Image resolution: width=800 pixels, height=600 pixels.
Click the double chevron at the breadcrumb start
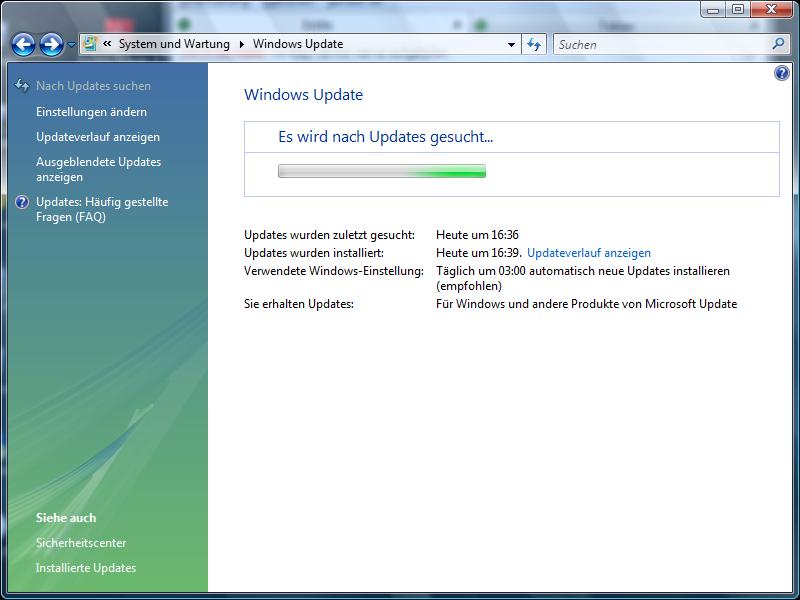(107, 44)
